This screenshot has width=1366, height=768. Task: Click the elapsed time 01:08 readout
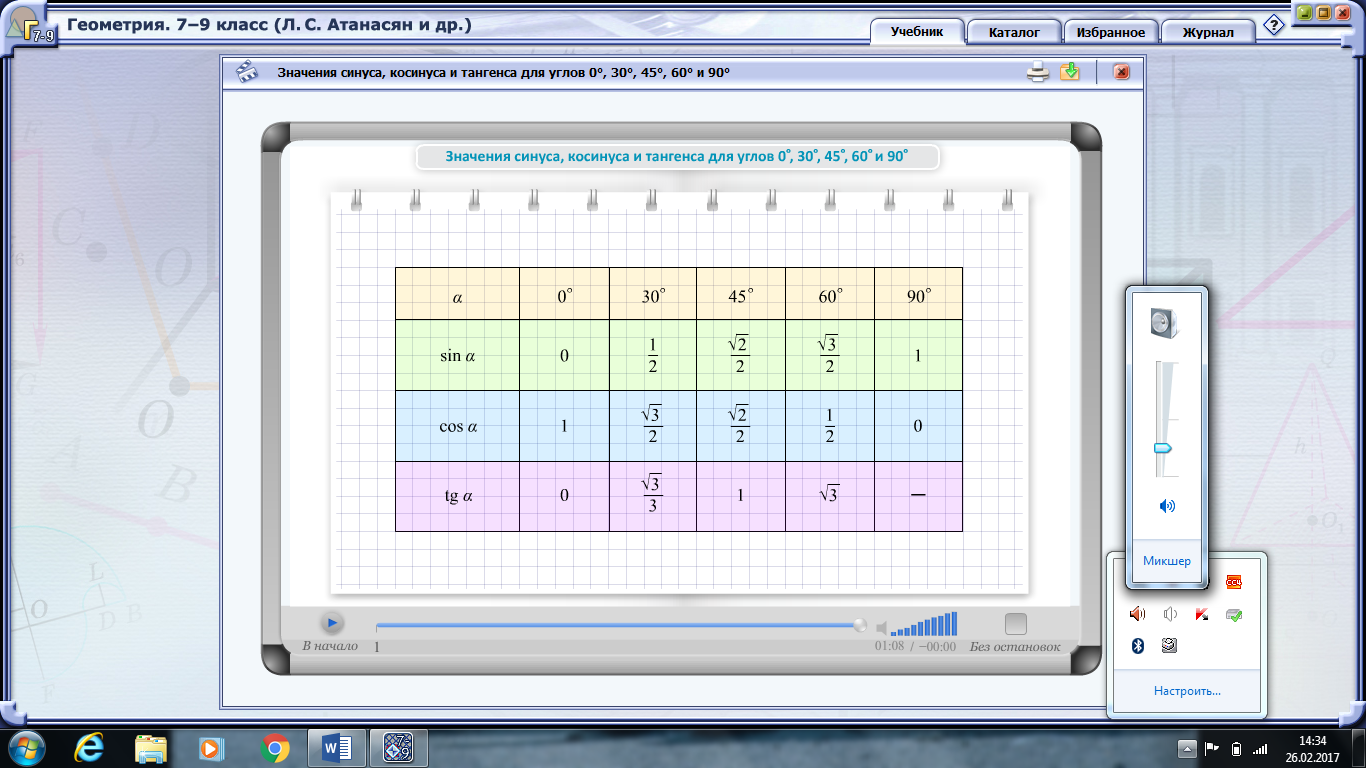tap(889, 647)
